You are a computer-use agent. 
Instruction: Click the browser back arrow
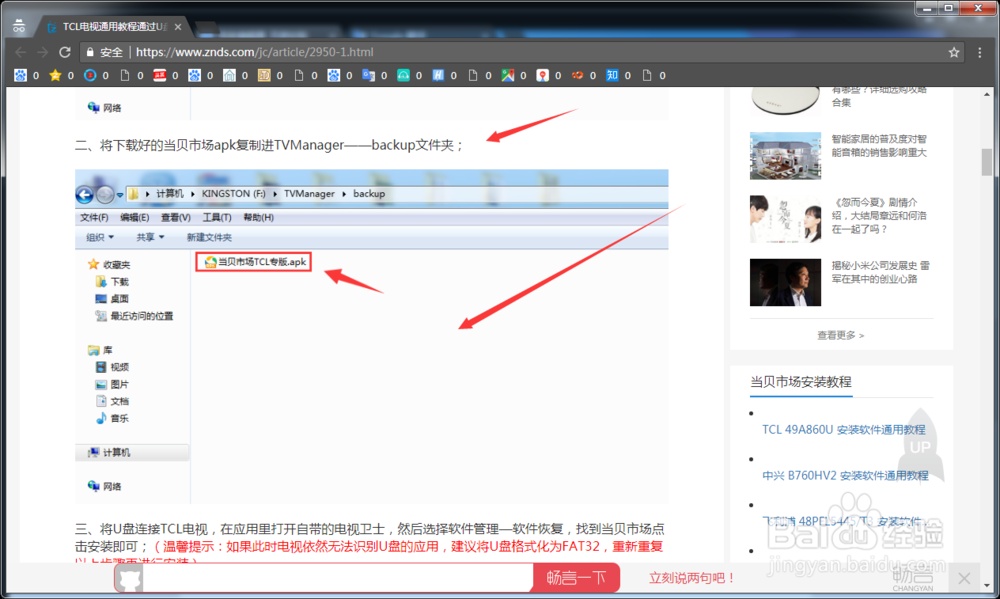coord(20,52)
